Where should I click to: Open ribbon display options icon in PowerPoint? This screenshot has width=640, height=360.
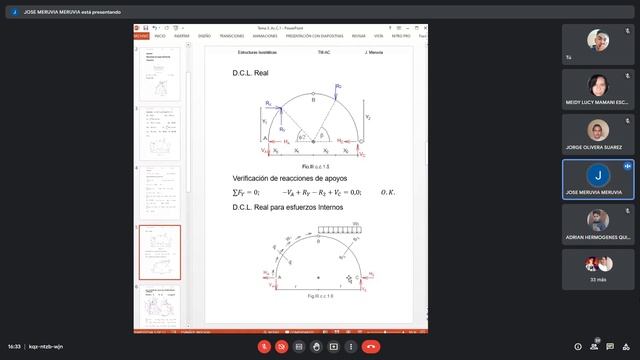click(399, 28)
